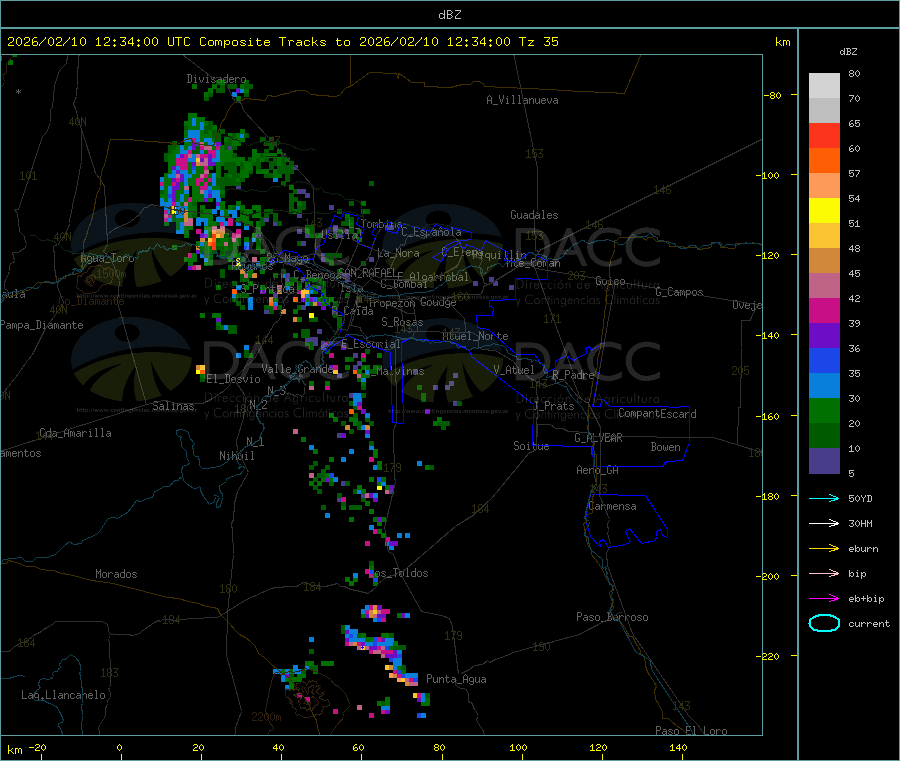
Task: Click the 'Guadales' map label
Action: [534, 215]
